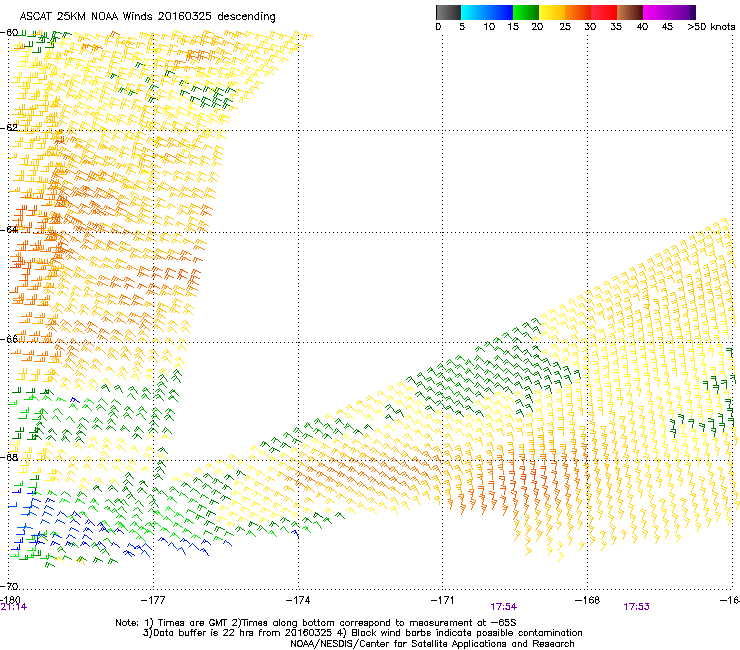Click the yellow 20-25 knots legend segment
This screenshot has width=740, height=650.
(x=552, y=12)
